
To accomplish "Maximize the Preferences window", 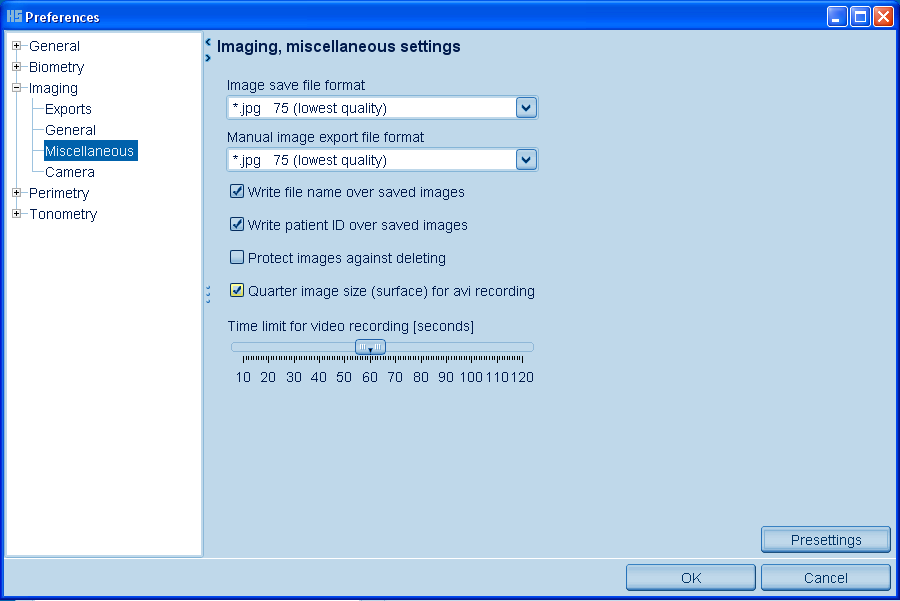I will click(x=860, y=17).
